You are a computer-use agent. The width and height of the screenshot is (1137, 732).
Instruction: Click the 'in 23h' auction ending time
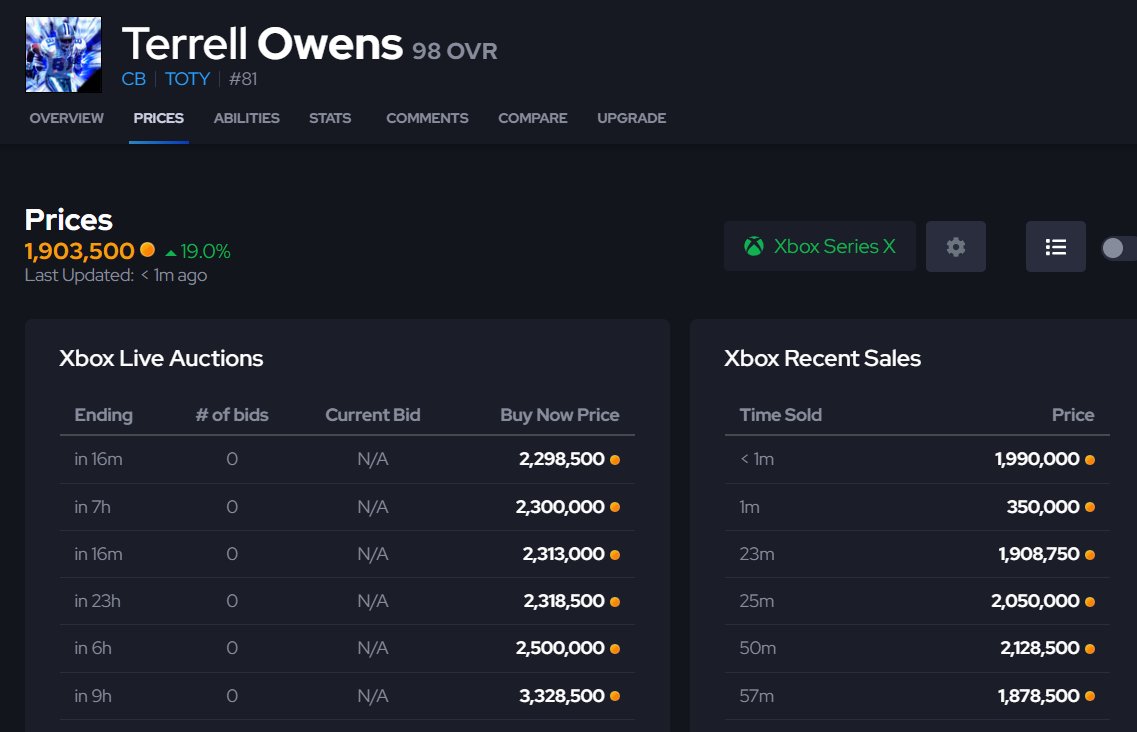[97, 601]
